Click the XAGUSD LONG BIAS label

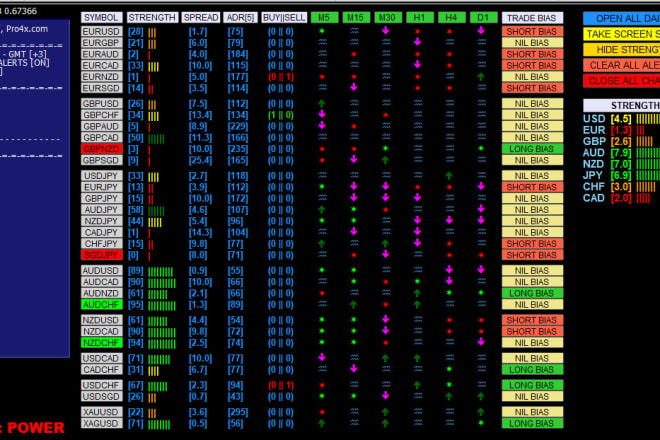point(532,423)
